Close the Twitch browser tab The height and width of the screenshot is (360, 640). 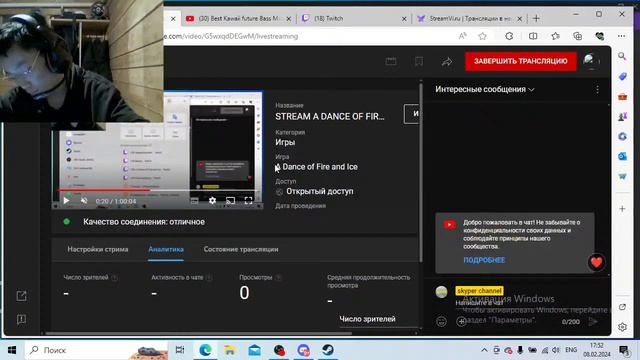click(404, 19)
